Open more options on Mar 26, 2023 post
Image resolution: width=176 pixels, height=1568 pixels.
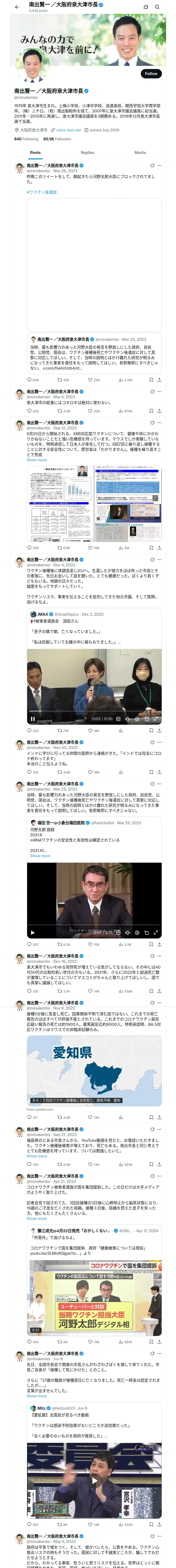pos(160,166)
